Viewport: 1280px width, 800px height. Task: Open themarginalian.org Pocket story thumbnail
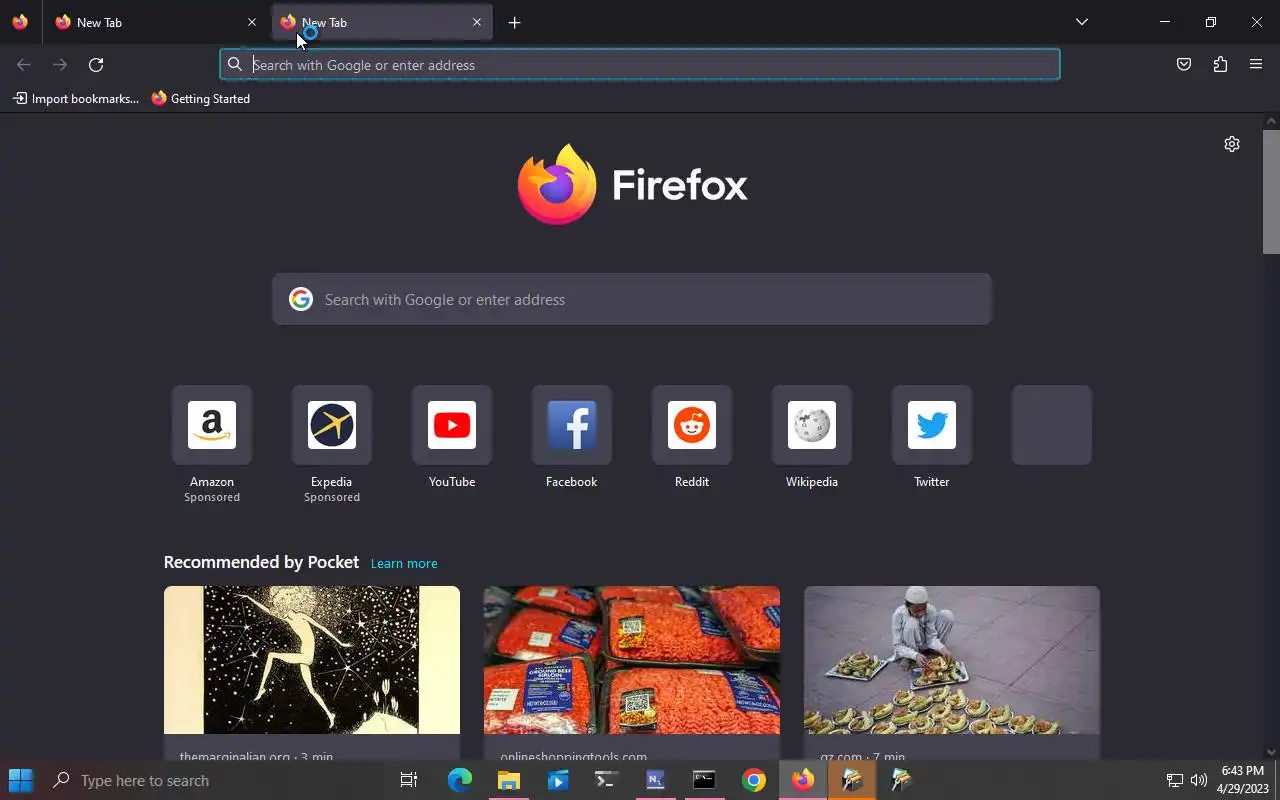click(x=312, y=660)
